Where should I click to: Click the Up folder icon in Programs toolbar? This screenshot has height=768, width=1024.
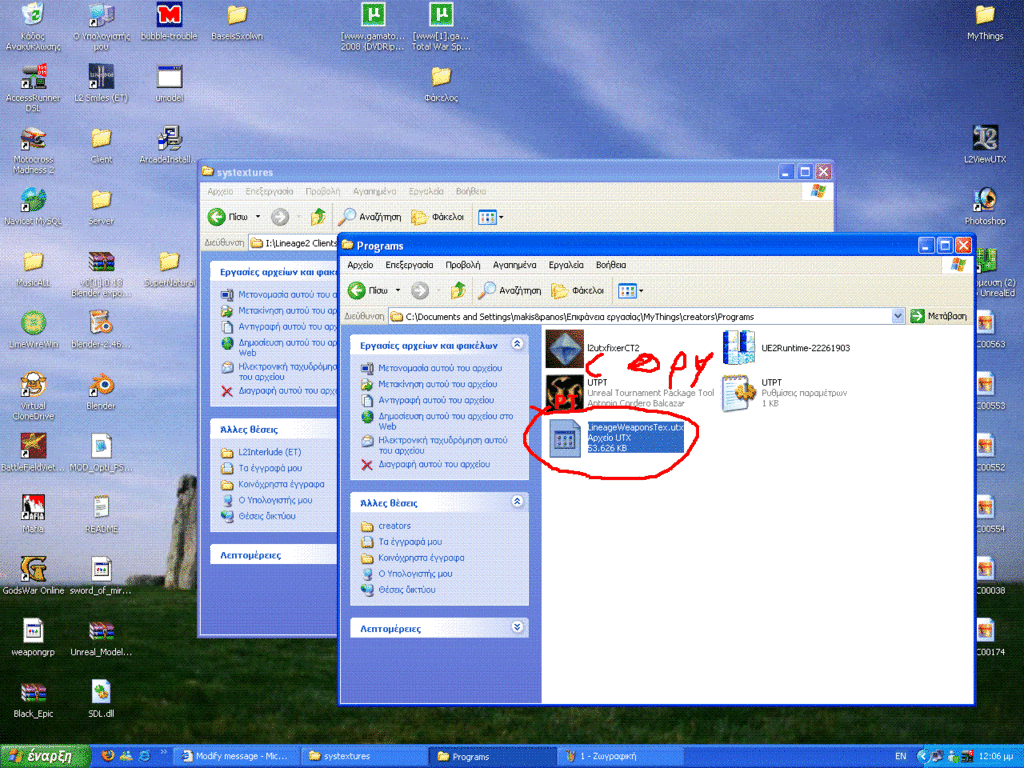[x=458, y=290]
